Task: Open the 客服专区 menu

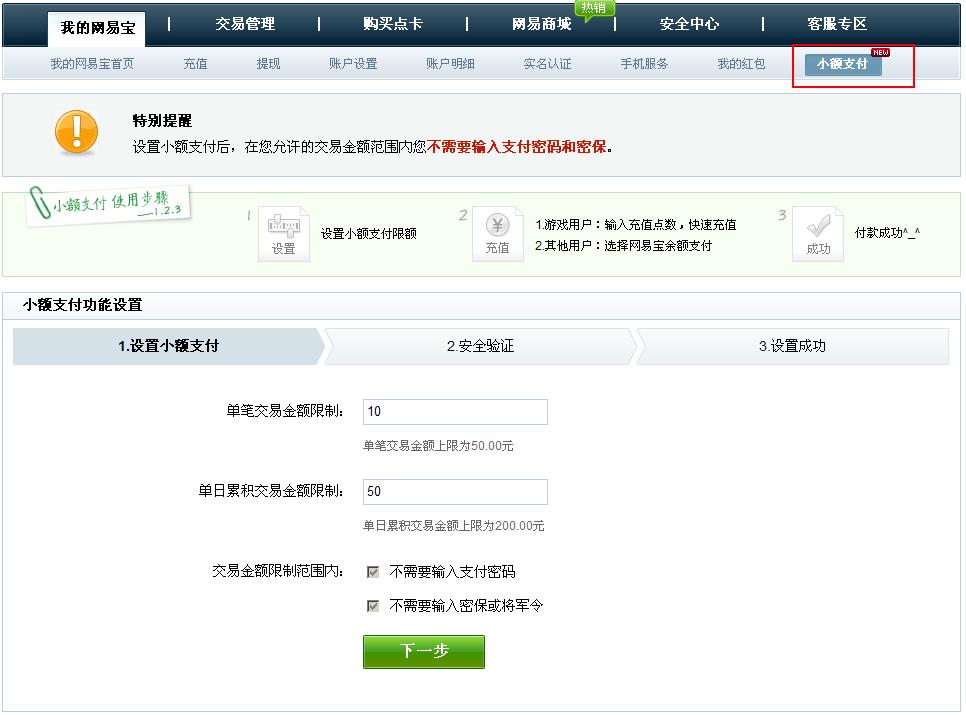Action: point(837,24)
